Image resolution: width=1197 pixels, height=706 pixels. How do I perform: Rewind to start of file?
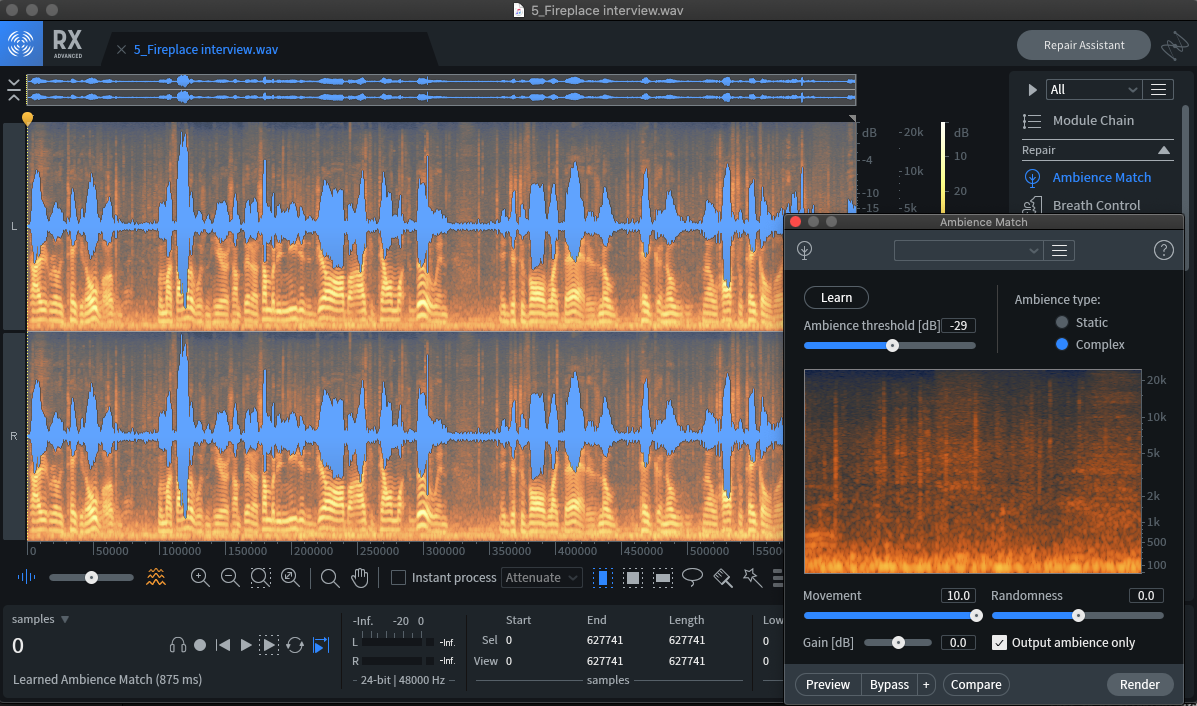tap(223, 645)
